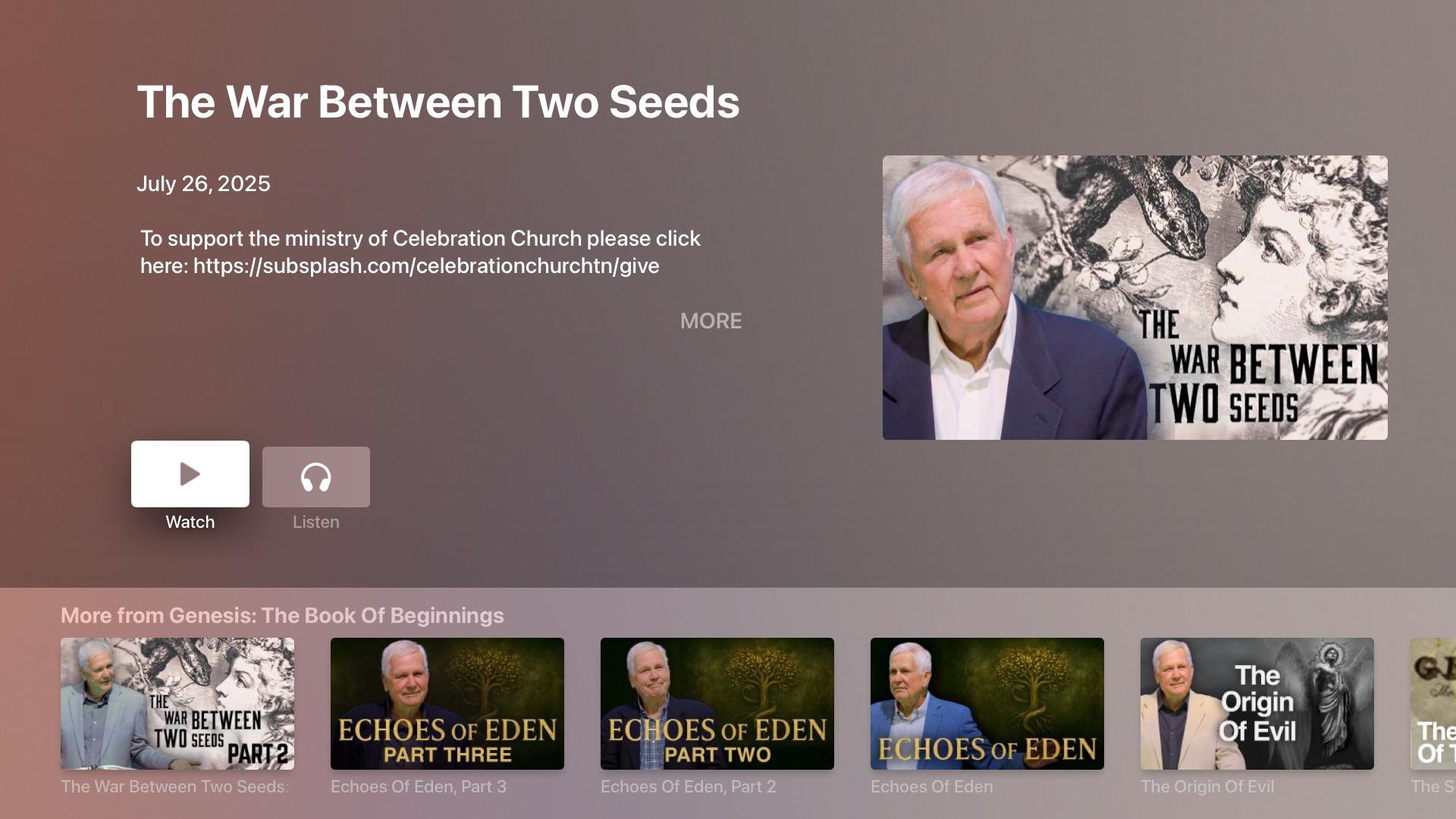
Task: Click the Watch label text
Action: point(190,522)
